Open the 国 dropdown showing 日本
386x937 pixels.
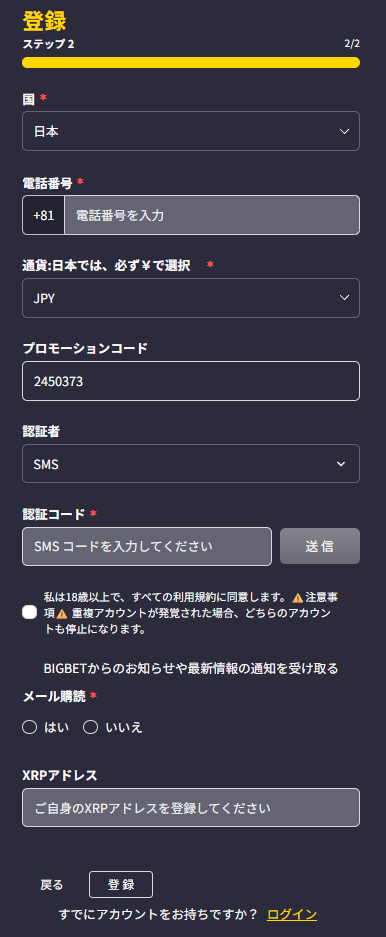[191, 131]
